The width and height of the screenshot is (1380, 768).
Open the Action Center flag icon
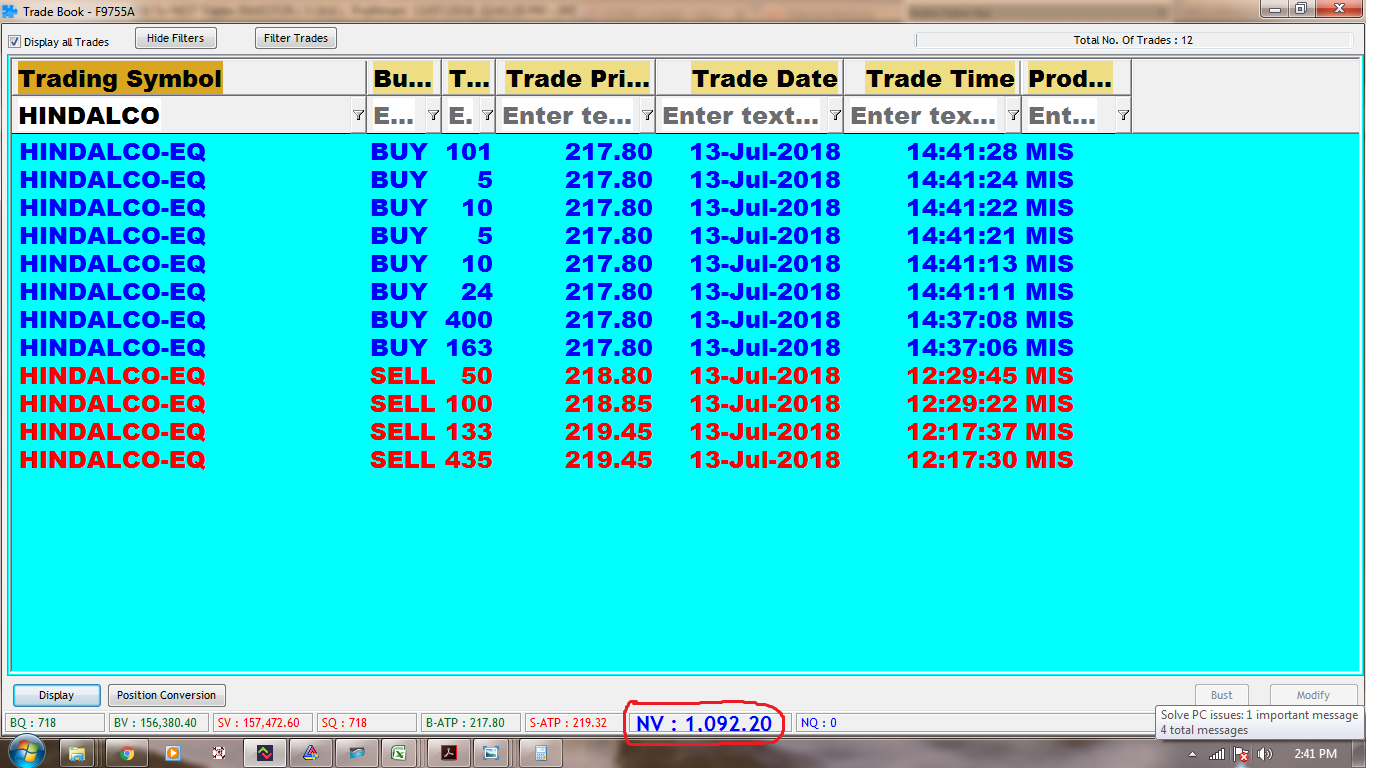pyautogui.click(x=1241, y=754)
